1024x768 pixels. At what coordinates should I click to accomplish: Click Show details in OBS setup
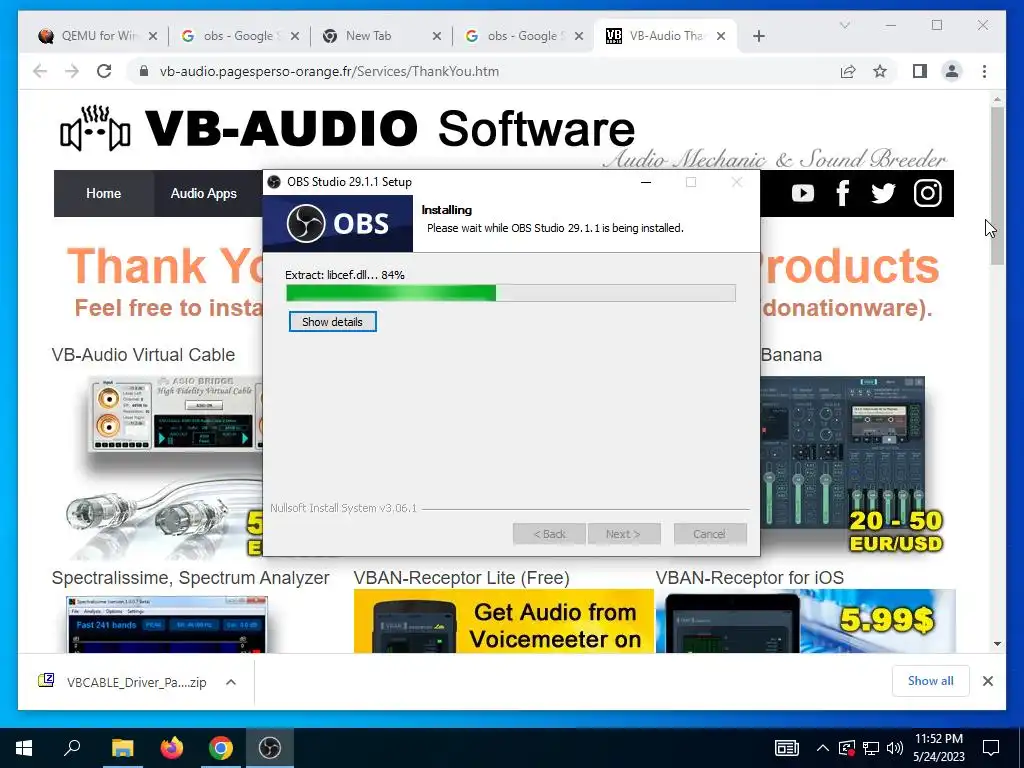click(x=332, y=322)
